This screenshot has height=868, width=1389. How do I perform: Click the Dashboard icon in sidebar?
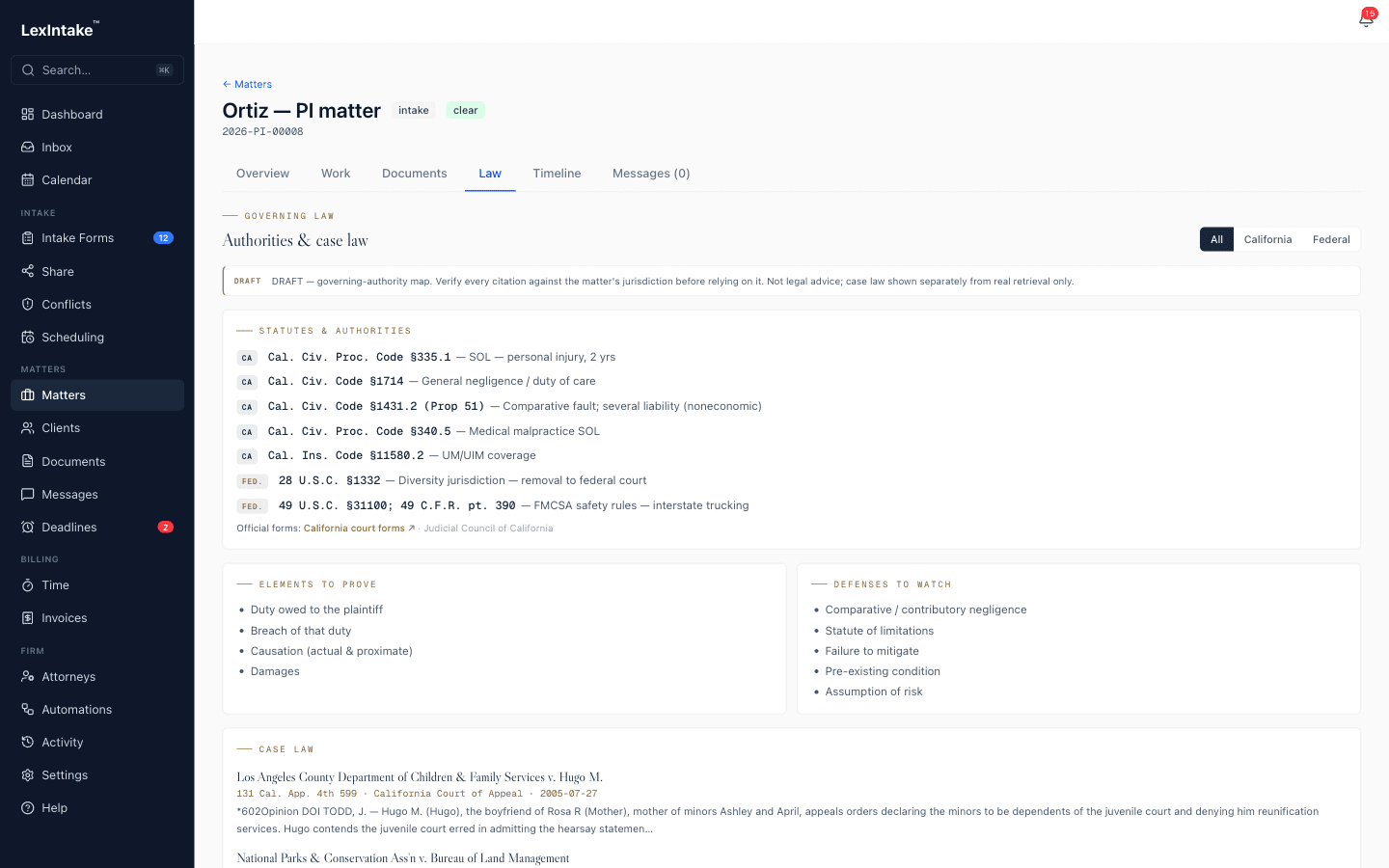tap(28, 114)
